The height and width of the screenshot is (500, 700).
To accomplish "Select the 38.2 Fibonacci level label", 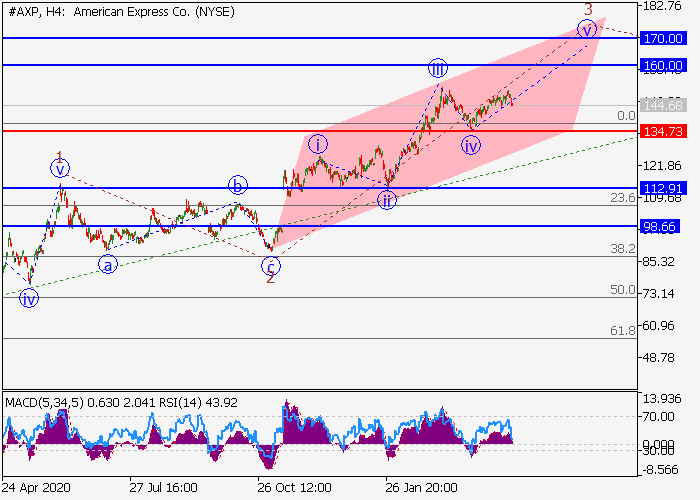I will [x=623, y=249].
